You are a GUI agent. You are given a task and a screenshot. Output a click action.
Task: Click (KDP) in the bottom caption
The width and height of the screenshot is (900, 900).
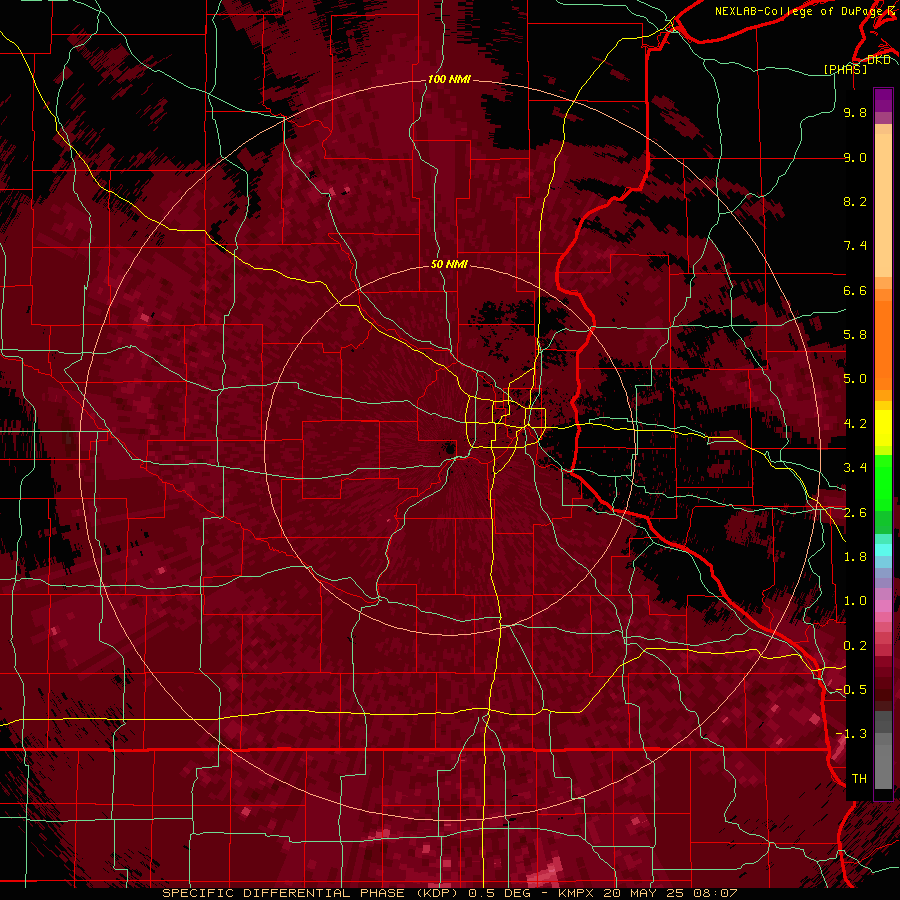tap(437, 893)
